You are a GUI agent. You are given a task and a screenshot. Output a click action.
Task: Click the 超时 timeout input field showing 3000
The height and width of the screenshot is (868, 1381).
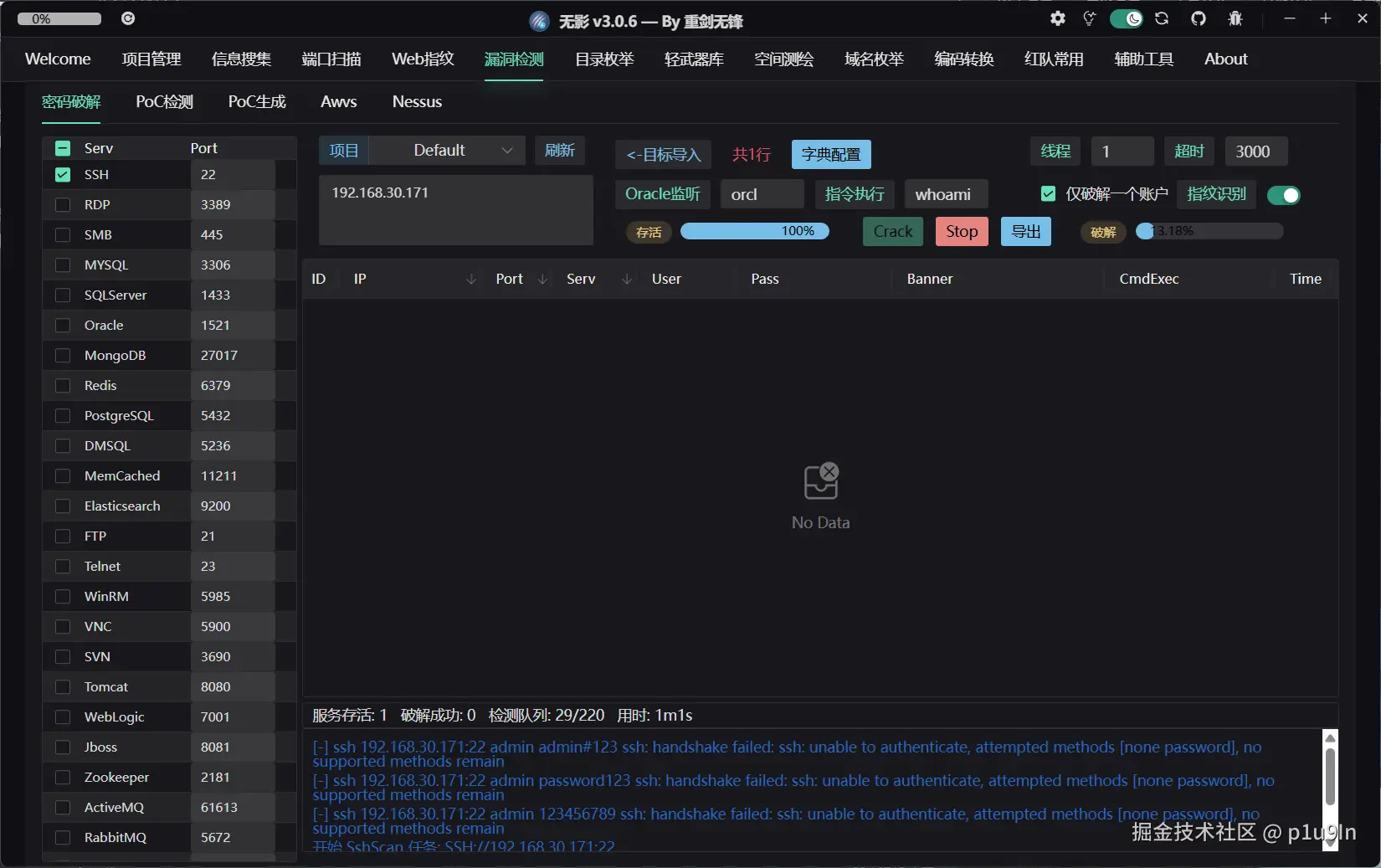pos(1256,152)
